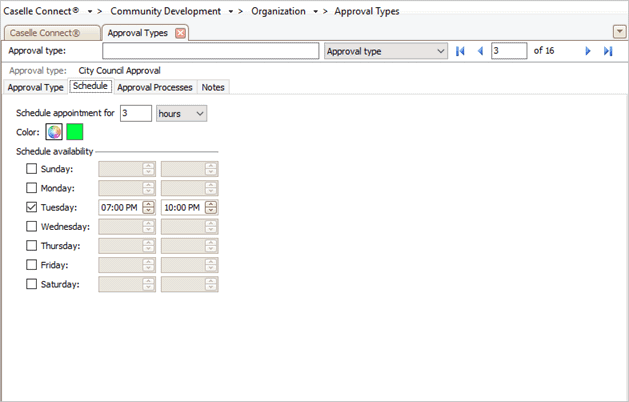Select the Approval Type sub-tab
Viewport: 629px width, 402px height.
click(35, 87)
